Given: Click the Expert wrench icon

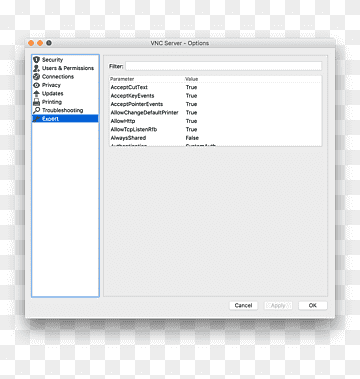Looking at the screenshot, I should pyautogui.click(x=36, y=119).
